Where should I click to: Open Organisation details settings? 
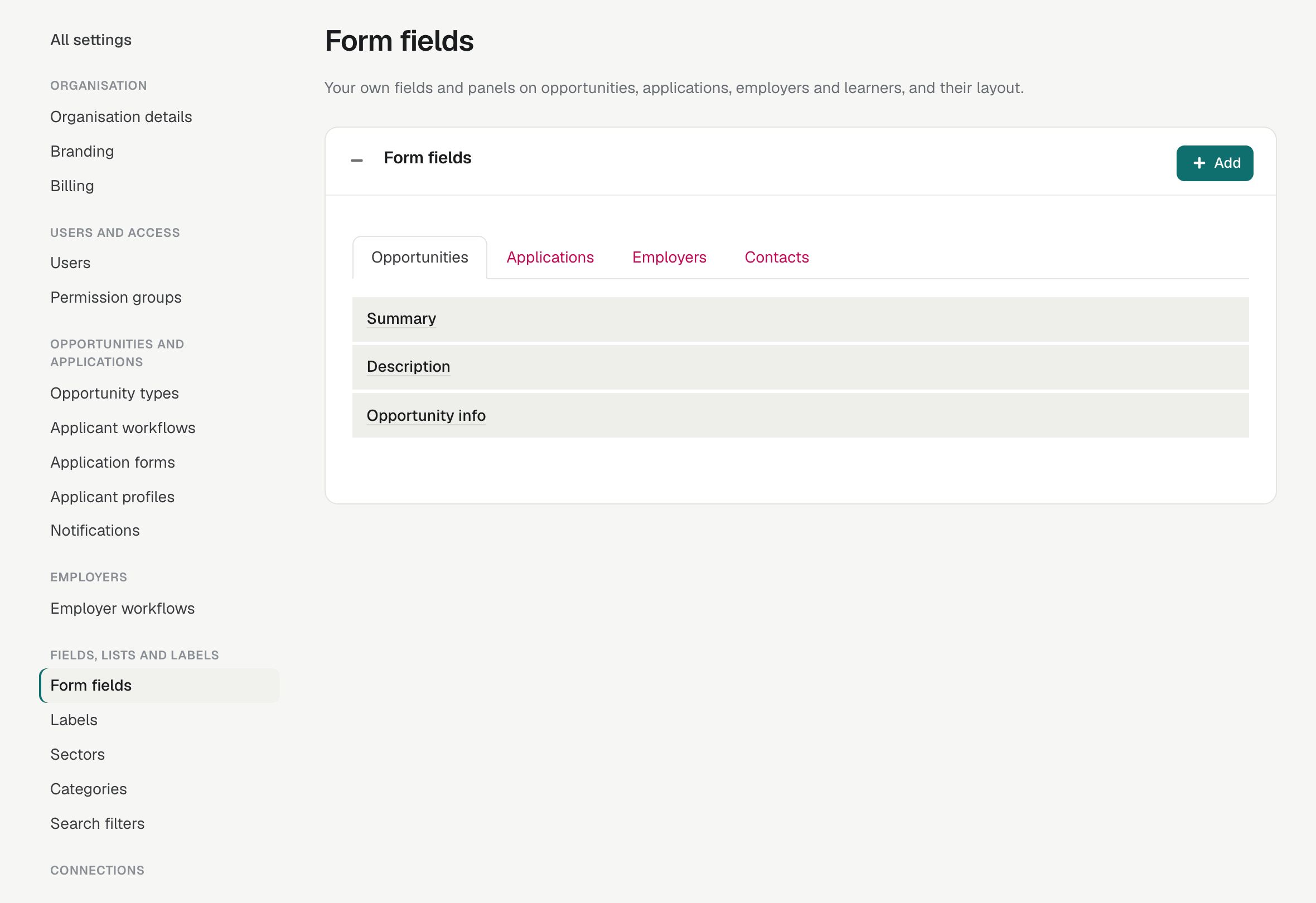tap(121, 116)
